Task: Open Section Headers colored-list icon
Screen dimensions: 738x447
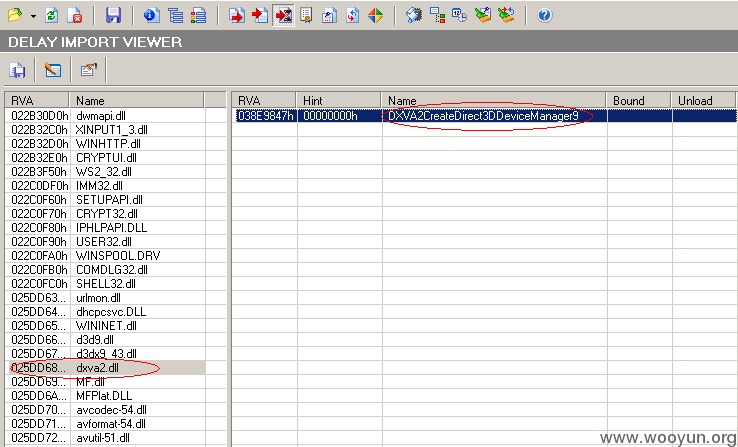Action: [x=198, y=16]
